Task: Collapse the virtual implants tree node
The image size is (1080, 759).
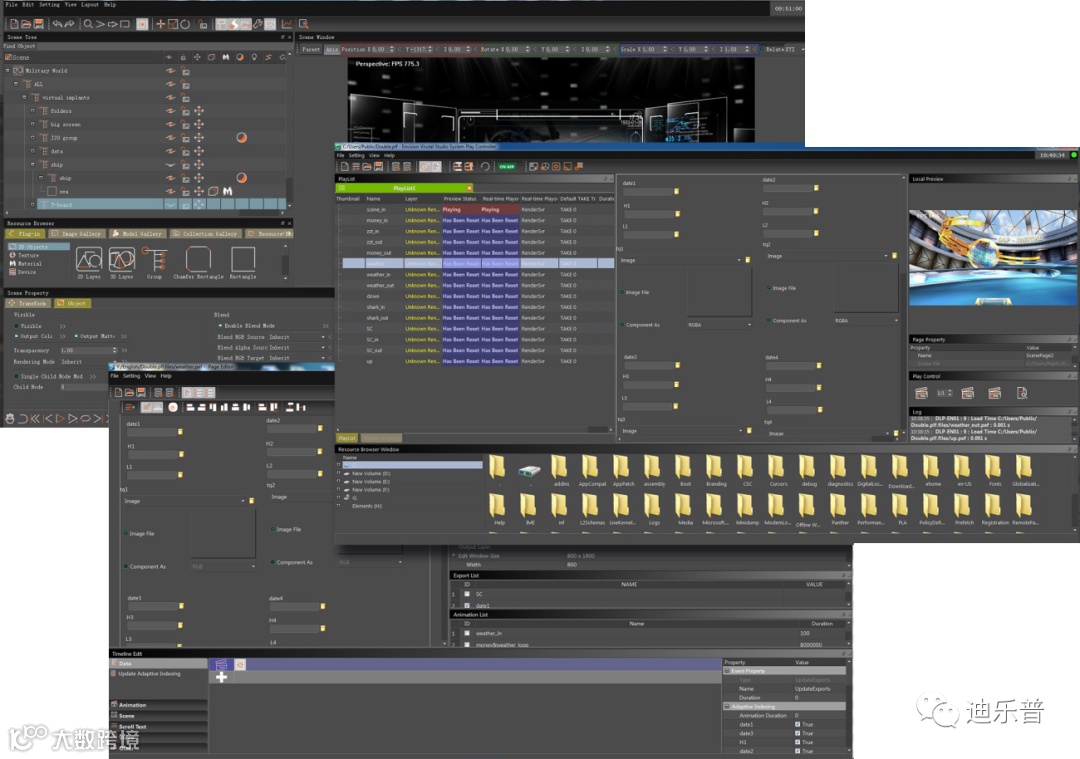Action: 24,97
